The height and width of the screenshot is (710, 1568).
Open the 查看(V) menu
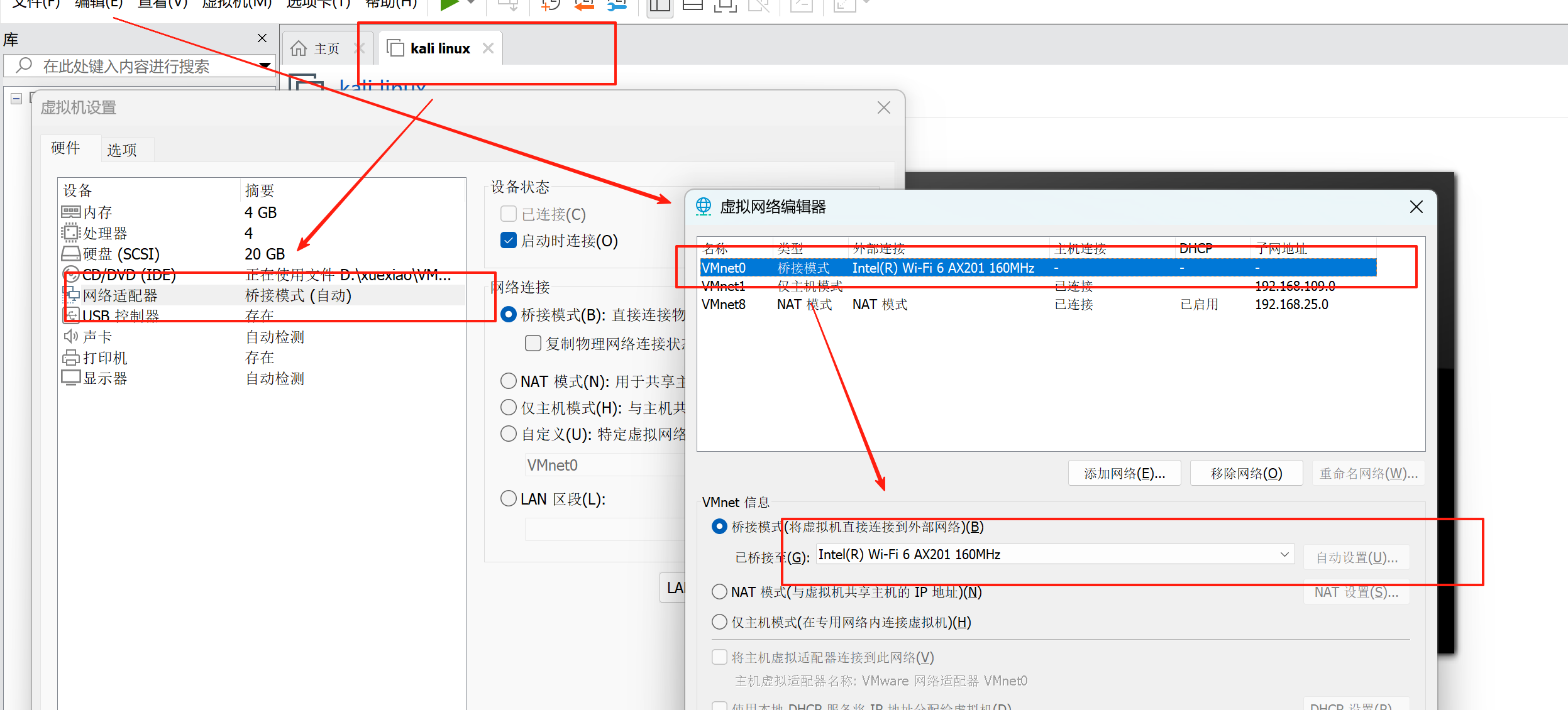click(x=162, y=4)
